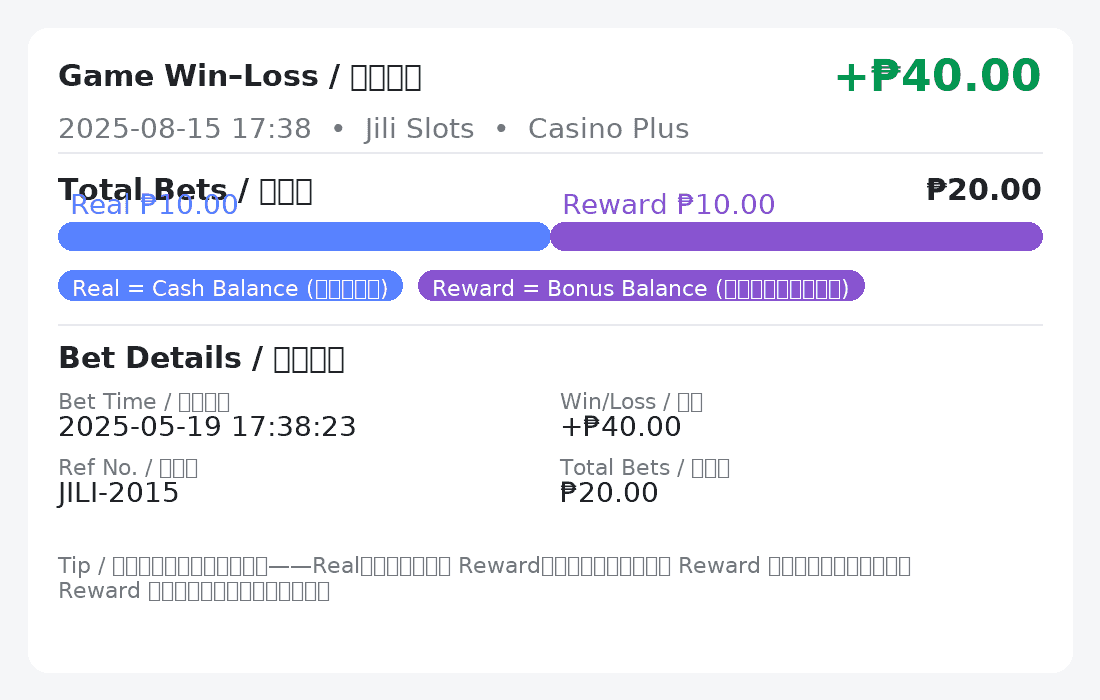This screenshot has height=700, width=1100.
Task: Click the ₱20.00 value under Bet Details
Action: 609,494
